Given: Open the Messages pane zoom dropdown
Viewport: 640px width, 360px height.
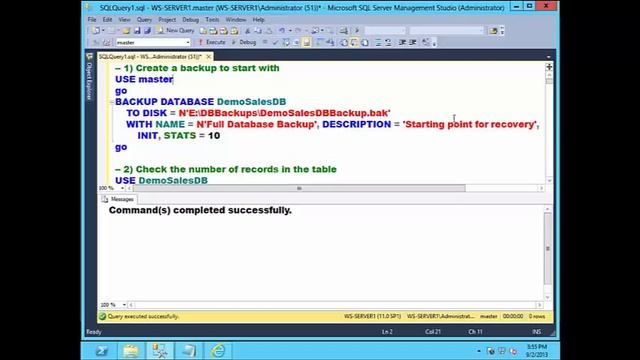Looking at the screenshot, I should pos(124,305).
